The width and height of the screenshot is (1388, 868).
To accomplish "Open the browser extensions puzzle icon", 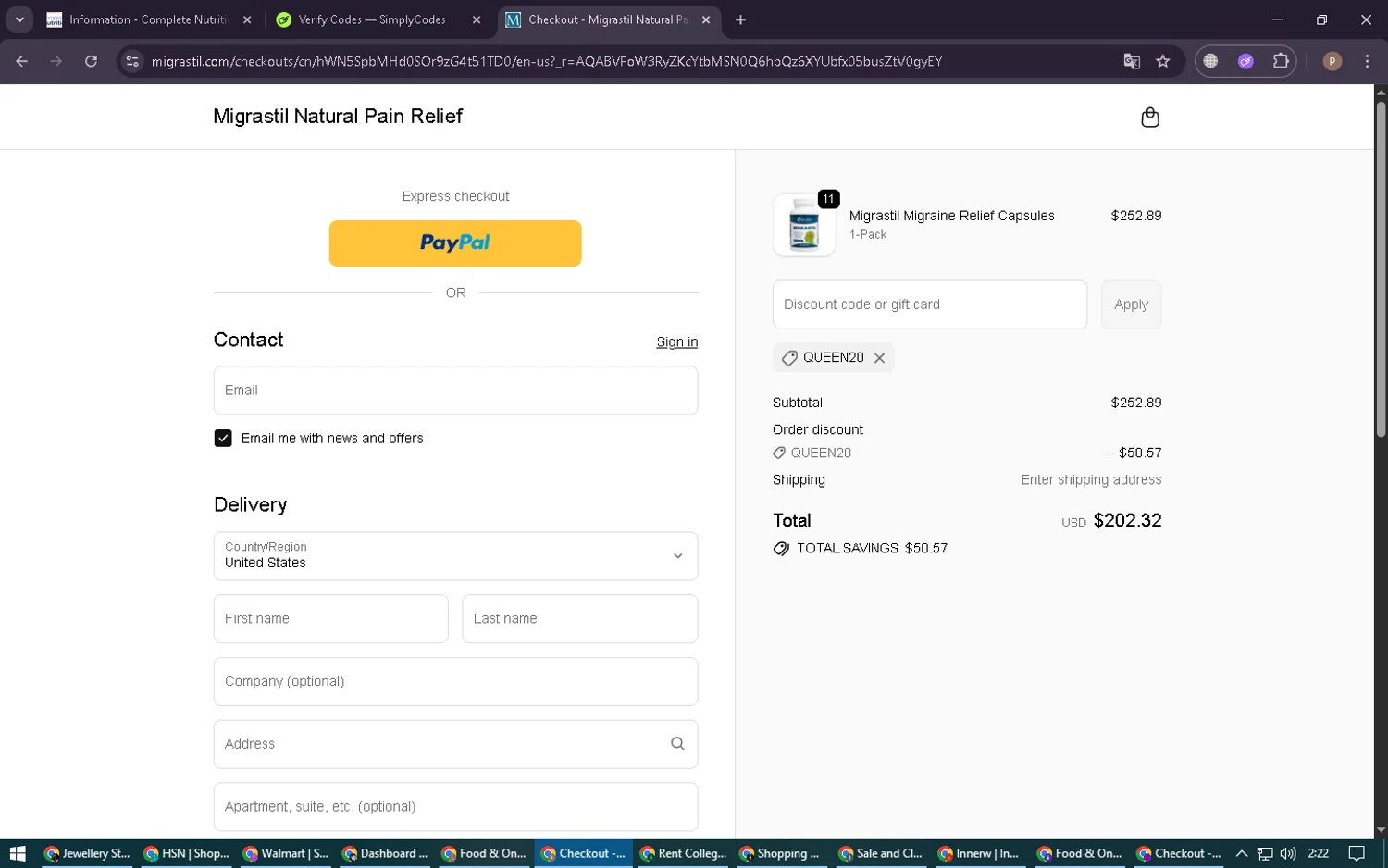I will click(x=1281, y=61).
